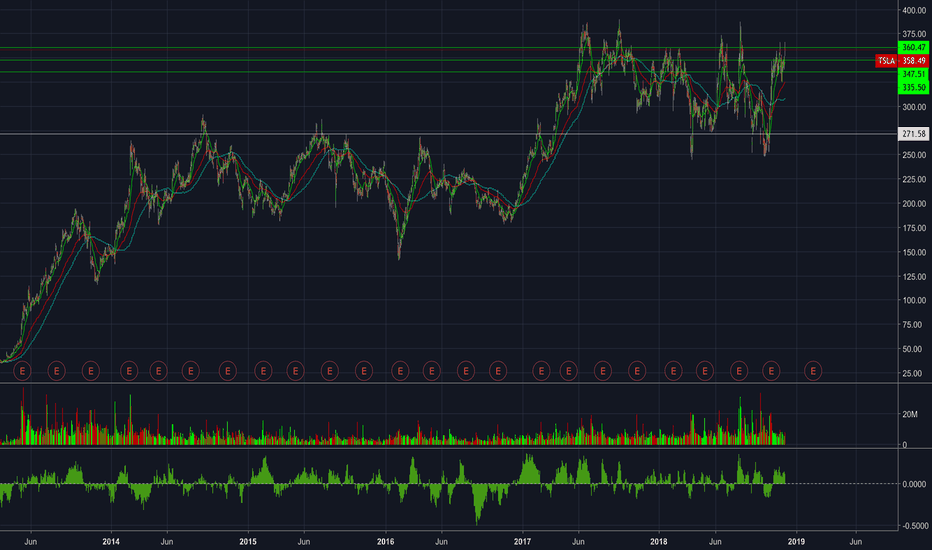Viewport: 932px width, 550px height.
Task: Open the November 2017 earnings marker
Action: pos(637,372)
